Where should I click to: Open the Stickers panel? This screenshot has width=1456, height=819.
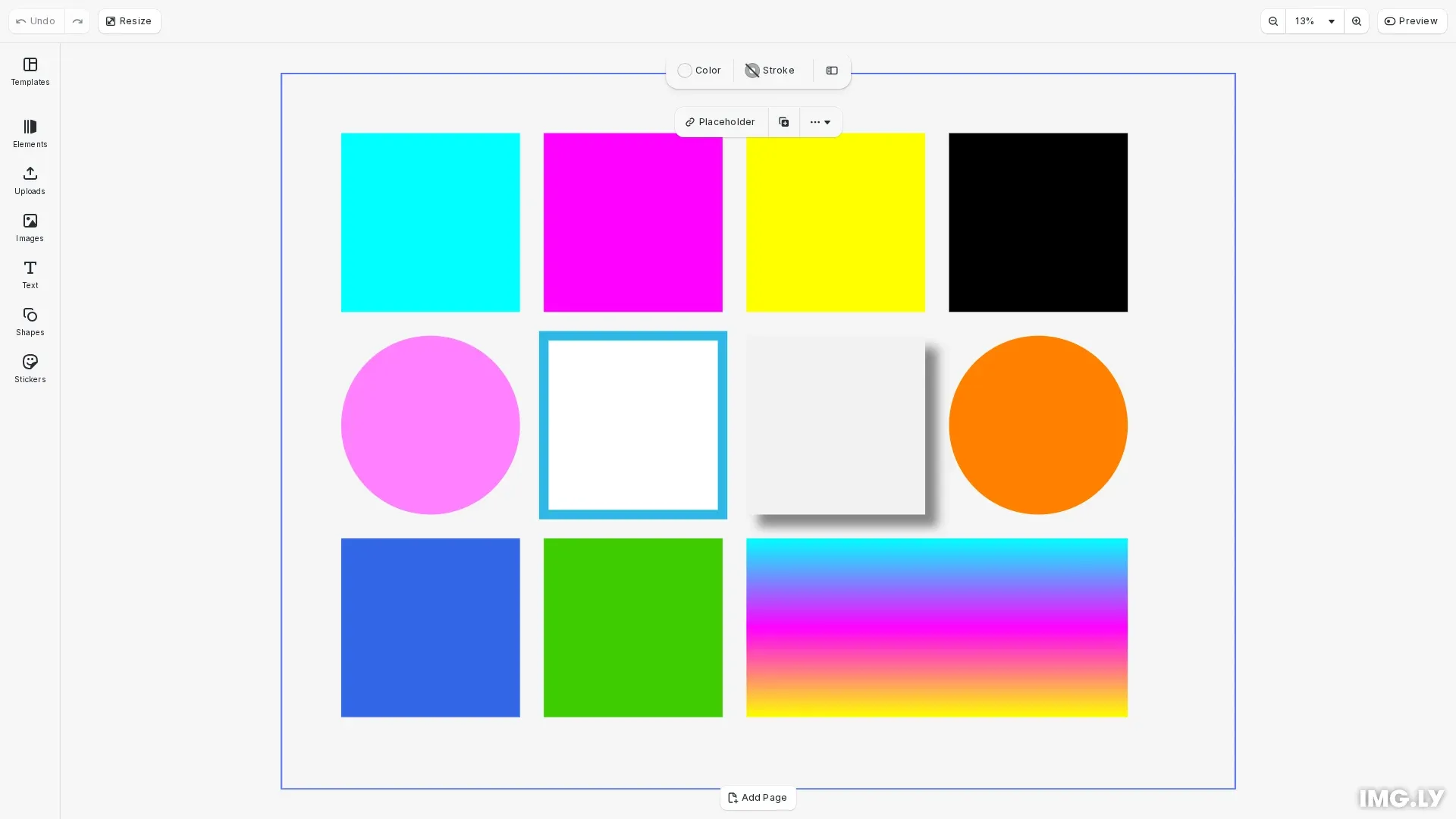pos(29,369)
